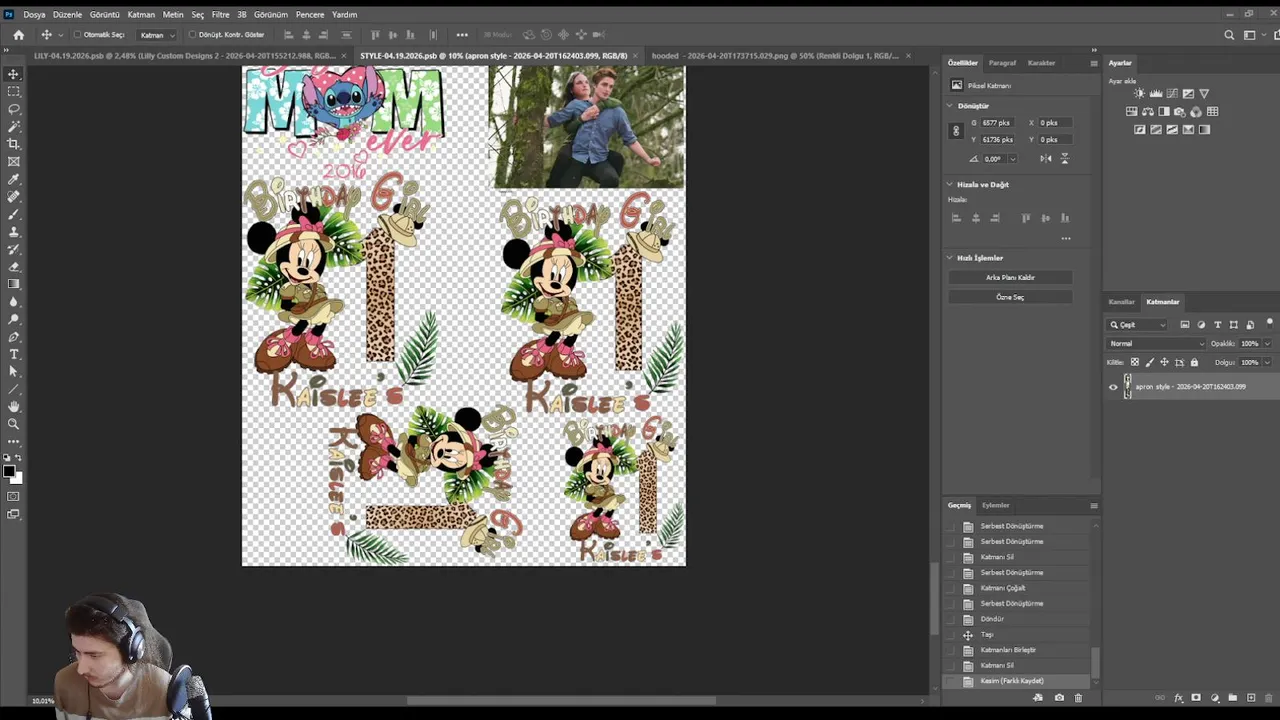
Task: Create a new layer with plus icon
Action: point(1251,697)
